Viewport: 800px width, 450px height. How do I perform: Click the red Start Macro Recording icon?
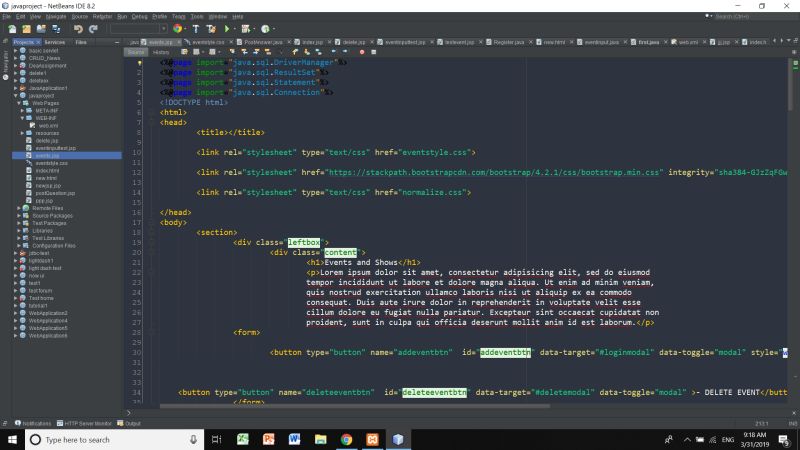tap(362, 52)
